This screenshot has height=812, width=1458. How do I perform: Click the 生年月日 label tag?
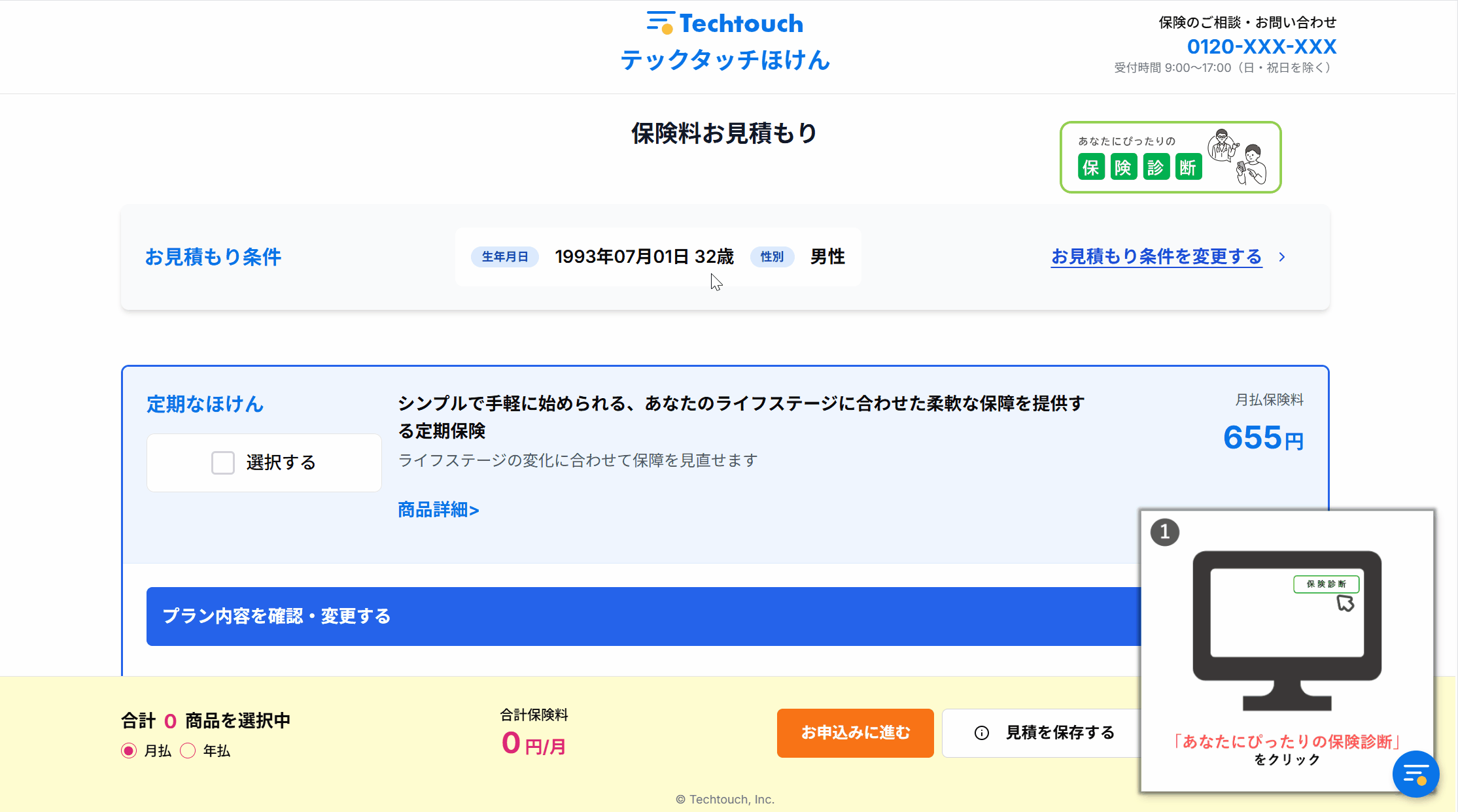click(x=504, y=257)
